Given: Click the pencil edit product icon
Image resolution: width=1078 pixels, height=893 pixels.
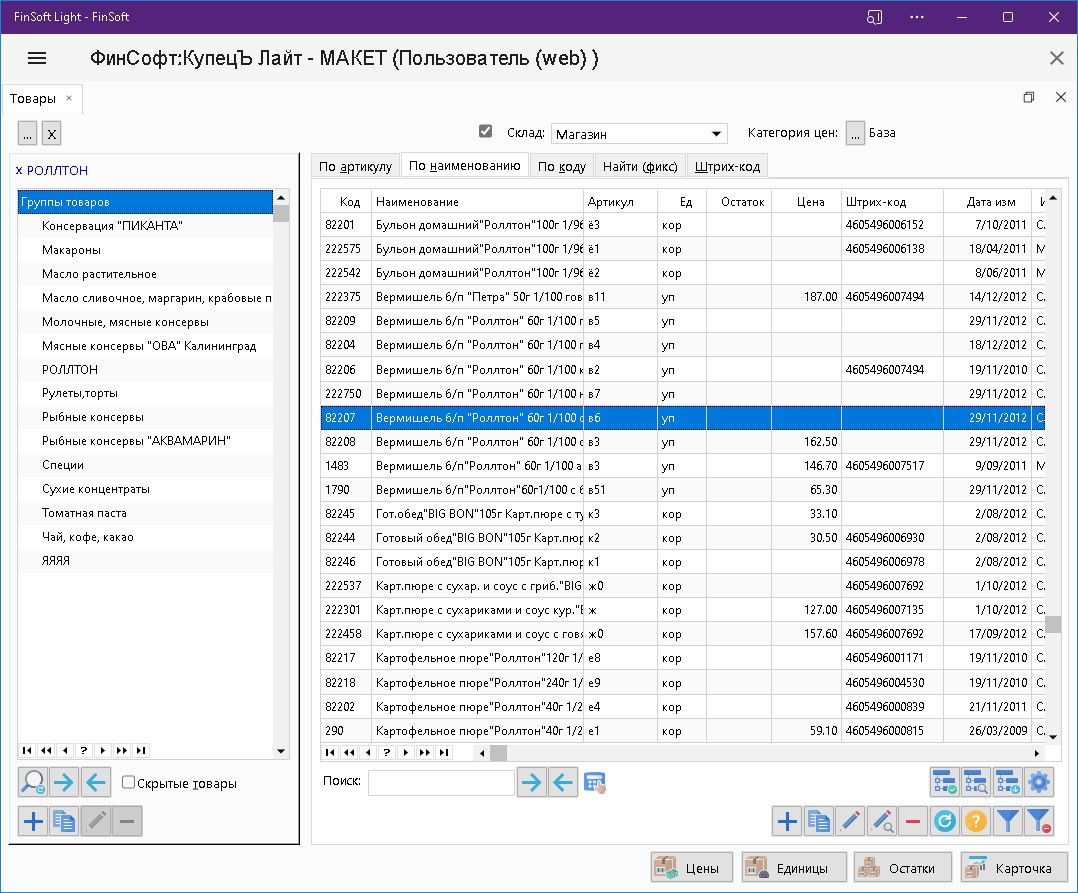Looking at the screenshot, I should pos(850,822).
